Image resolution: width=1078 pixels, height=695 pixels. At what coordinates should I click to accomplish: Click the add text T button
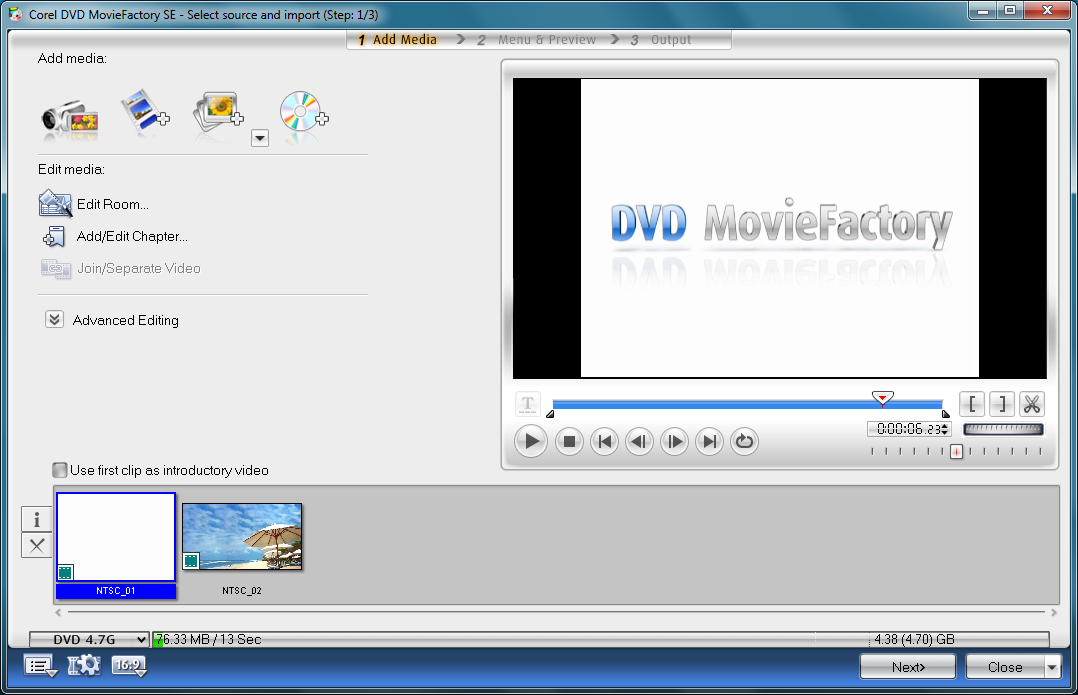point(528,404)
